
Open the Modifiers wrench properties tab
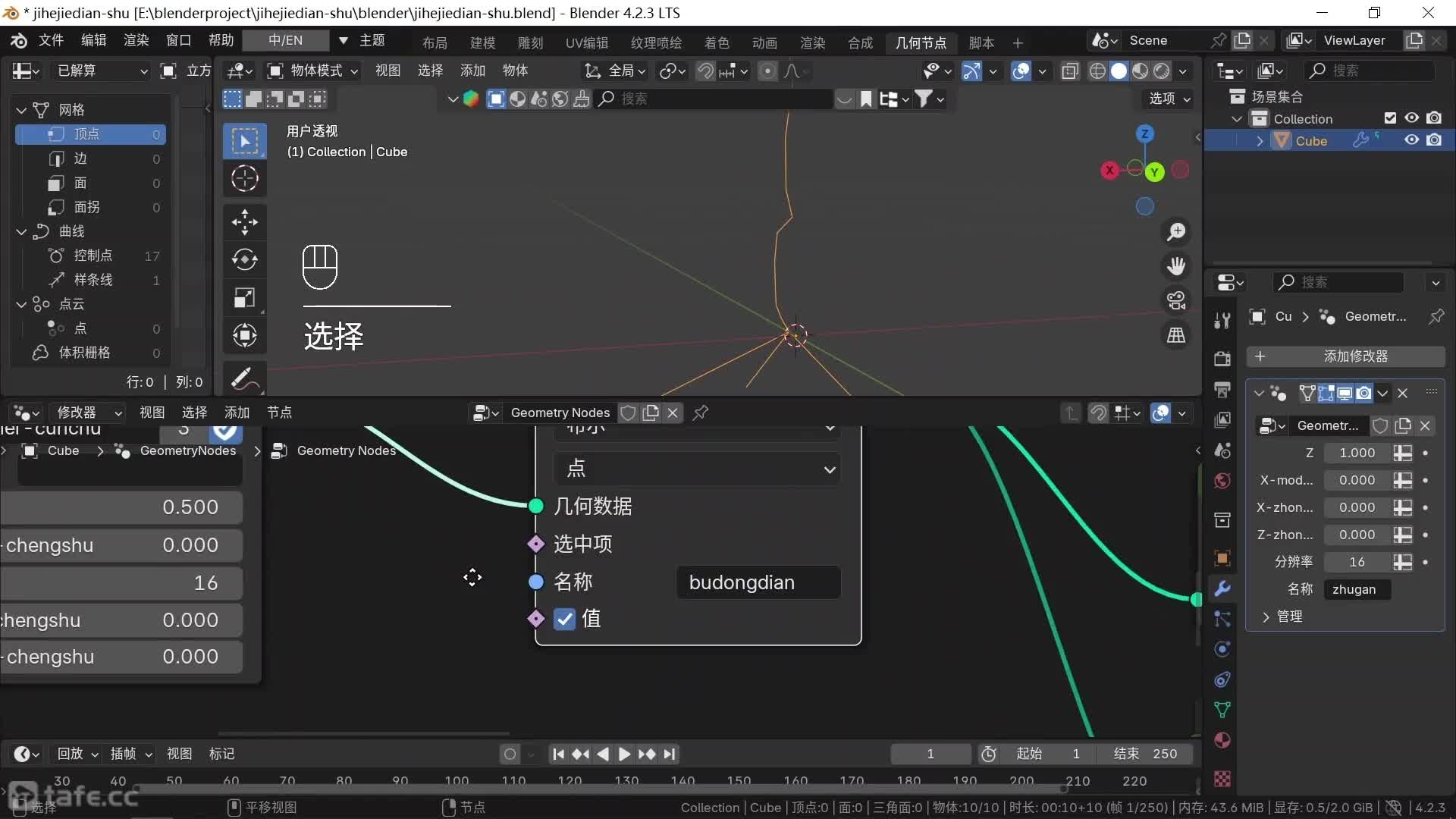pos(1222,588)
